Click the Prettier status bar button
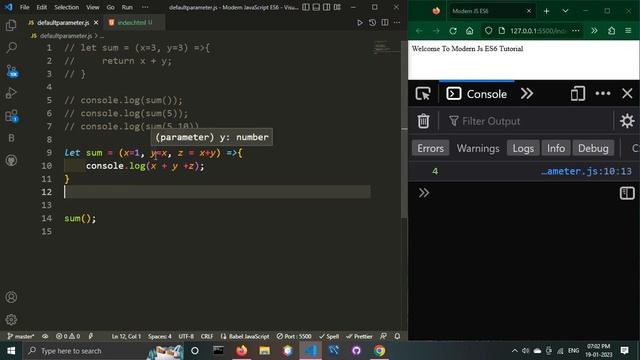Viewport: 640px width, 360px height. click(x=359, y=336)
